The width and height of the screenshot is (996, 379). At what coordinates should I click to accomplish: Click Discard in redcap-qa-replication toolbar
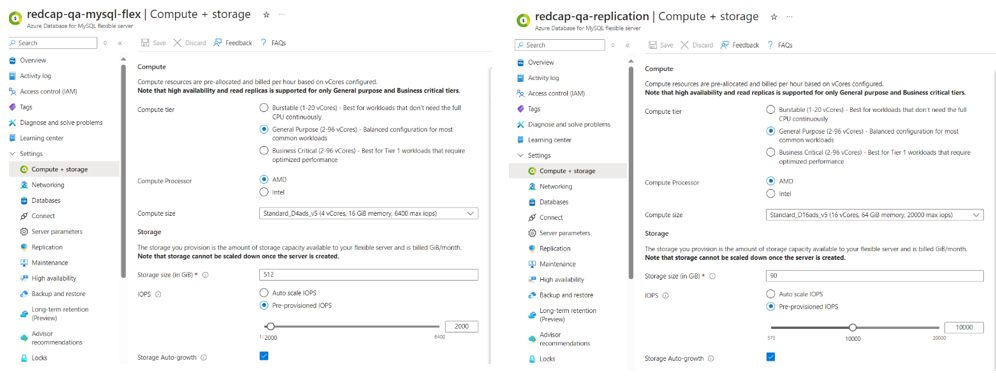[697, 45]
